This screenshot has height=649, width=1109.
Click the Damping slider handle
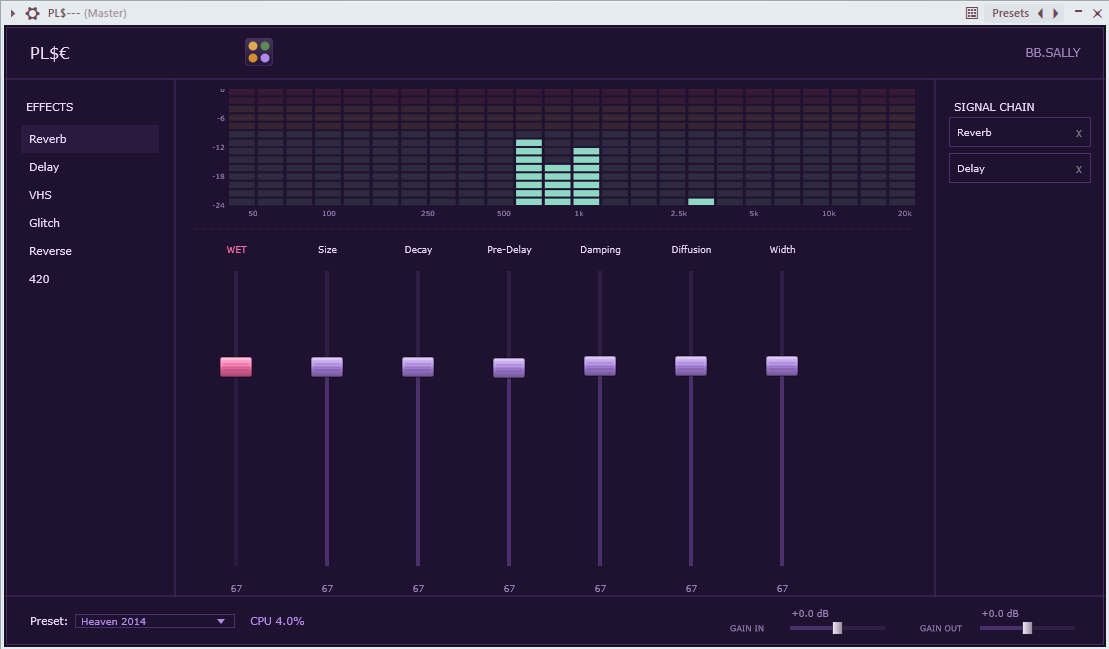click(x=600, y=366)
